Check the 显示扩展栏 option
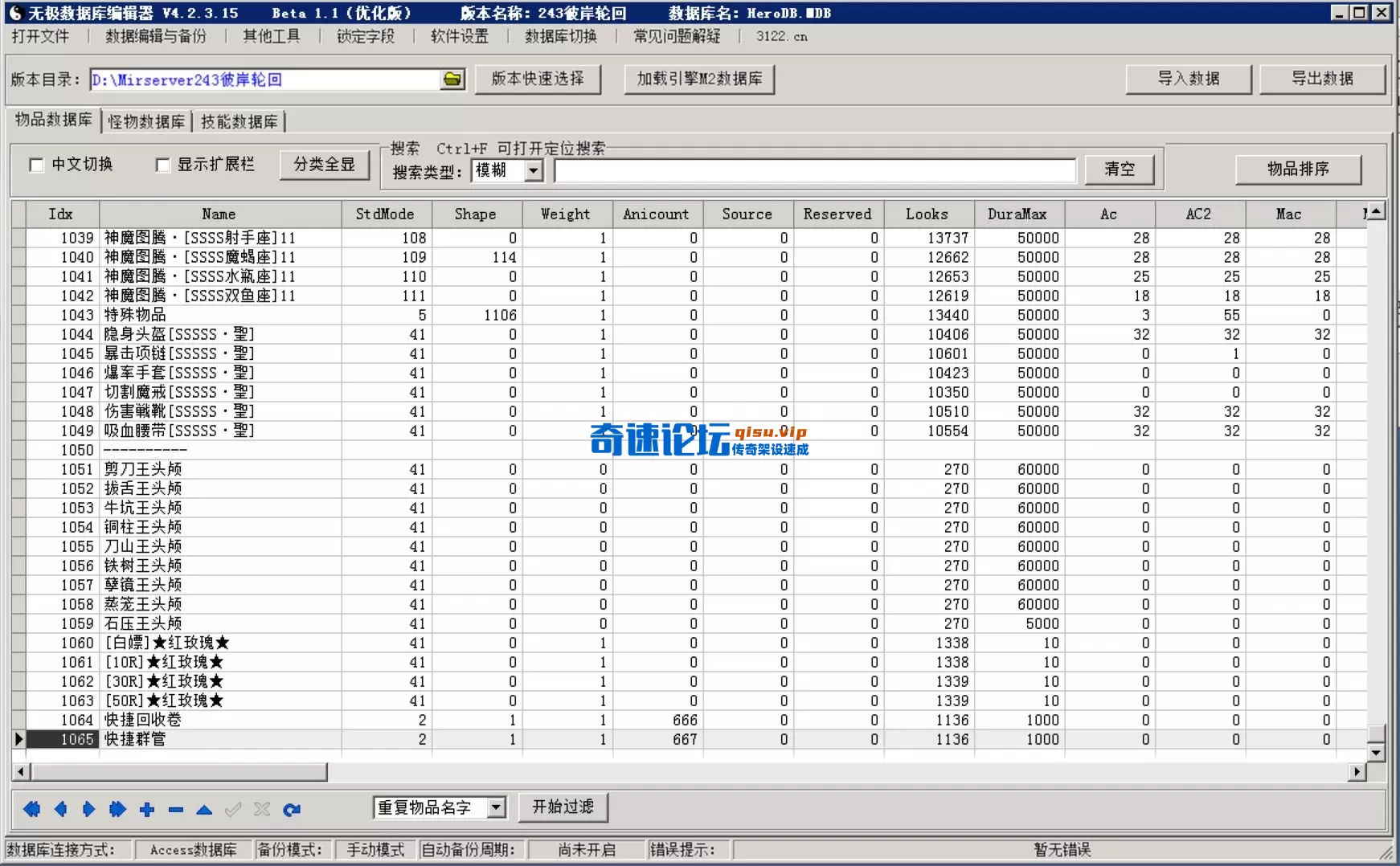 click(x=163, y=165)
